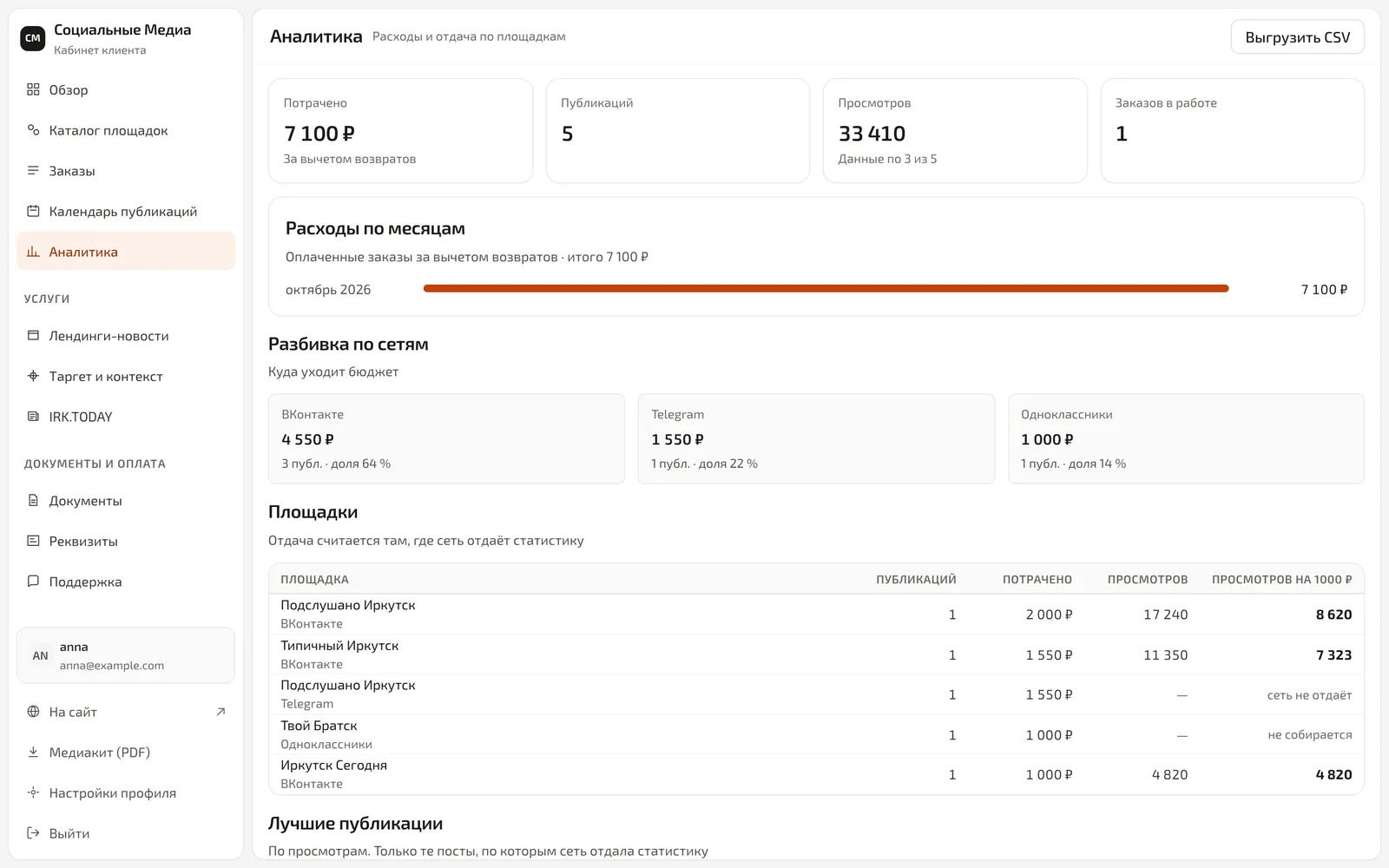Log out via Выйти
Screen dimensions: 1389x868
coord(126,833)
